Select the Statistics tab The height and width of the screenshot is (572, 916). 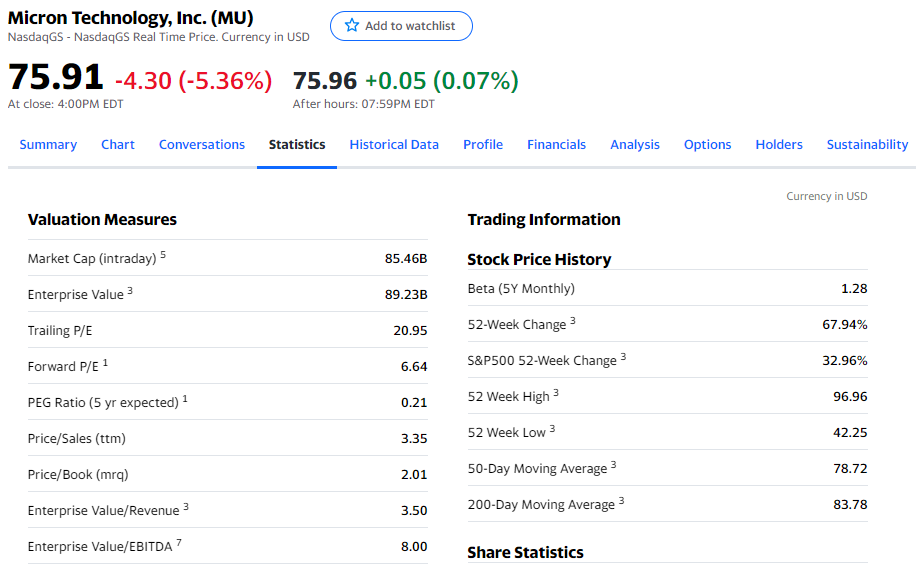[297, 144]
